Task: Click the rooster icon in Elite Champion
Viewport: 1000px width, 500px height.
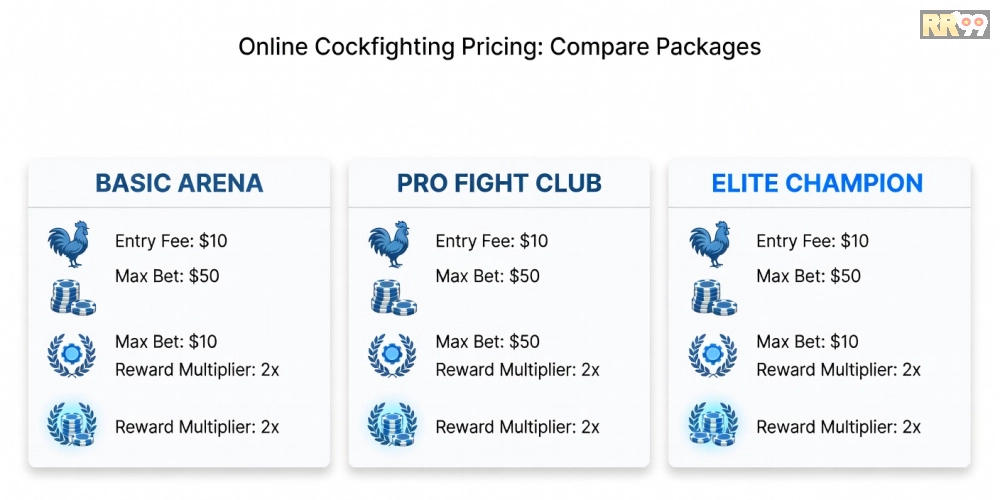Action: point(710,246)
